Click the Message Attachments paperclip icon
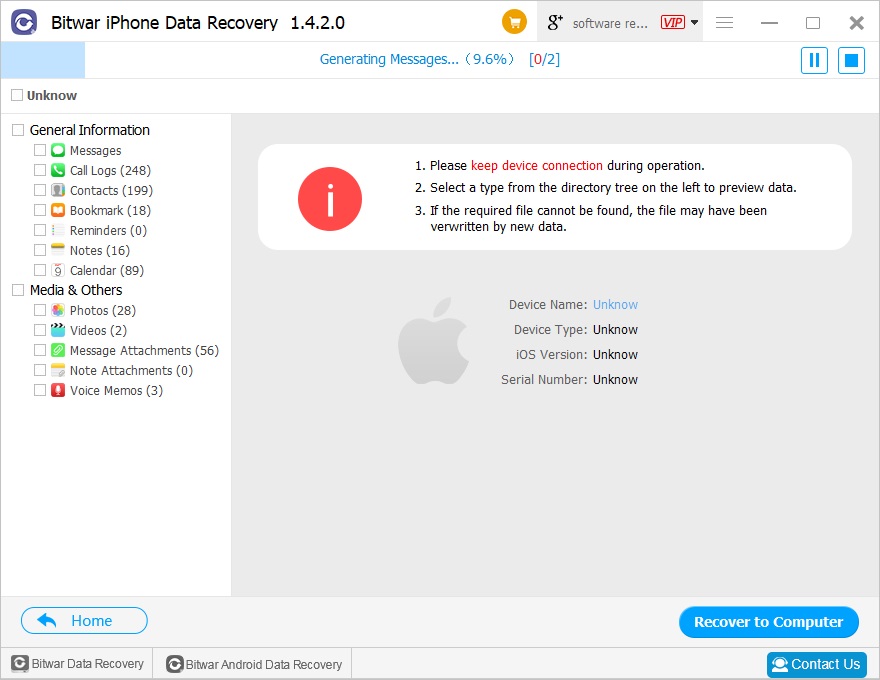This screenshot has width=880, height=680. click(58, 350)
